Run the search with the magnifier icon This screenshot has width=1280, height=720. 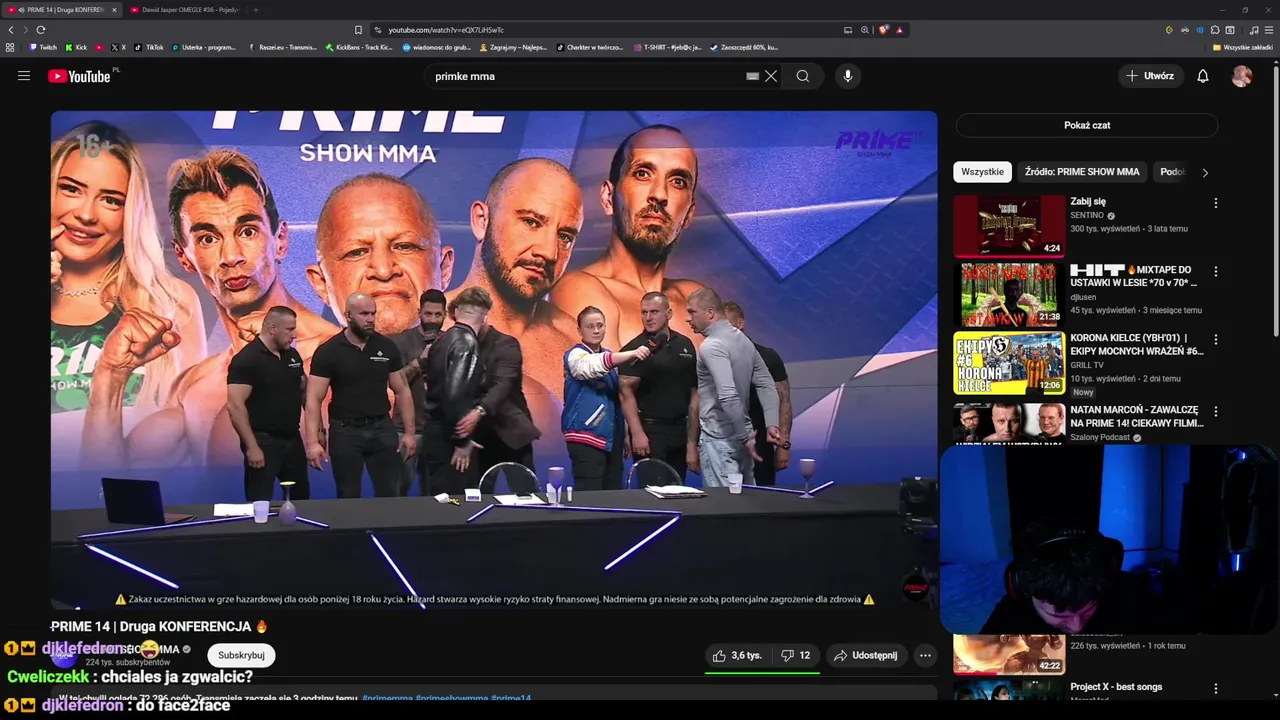[803, 76]
